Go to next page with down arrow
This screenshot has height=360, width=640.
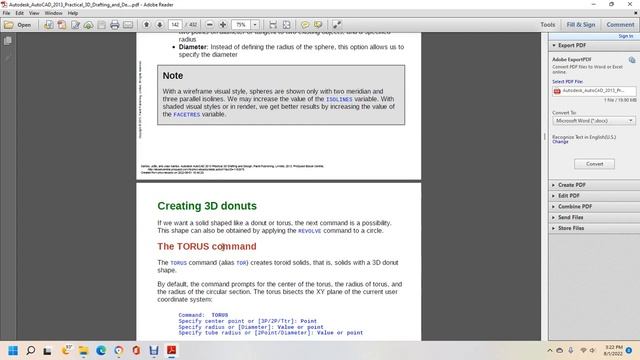[160, 25]
